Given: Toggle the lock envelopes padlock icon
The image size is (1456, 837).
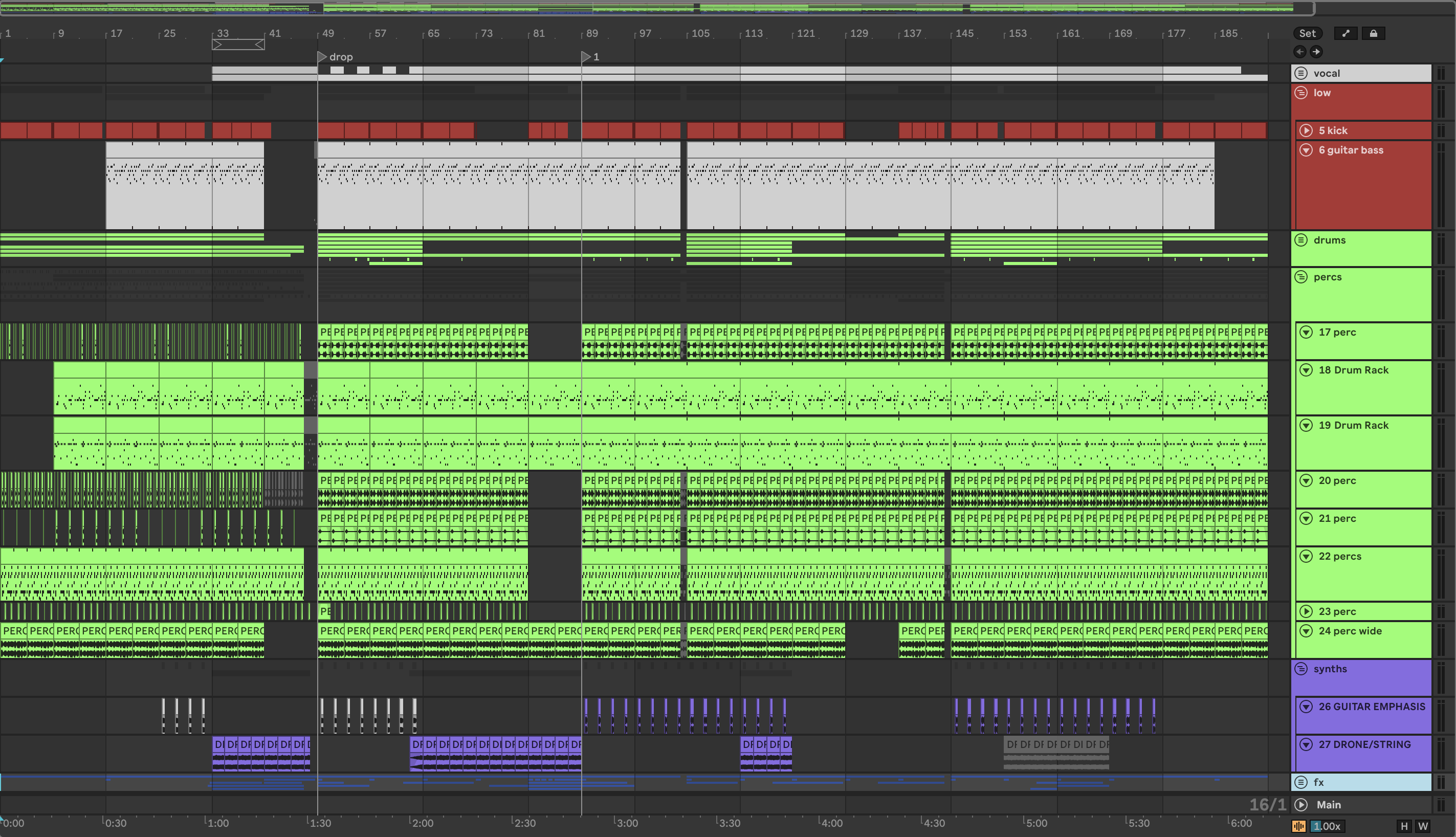Looking at the screenshot, I should point(1373,33).
